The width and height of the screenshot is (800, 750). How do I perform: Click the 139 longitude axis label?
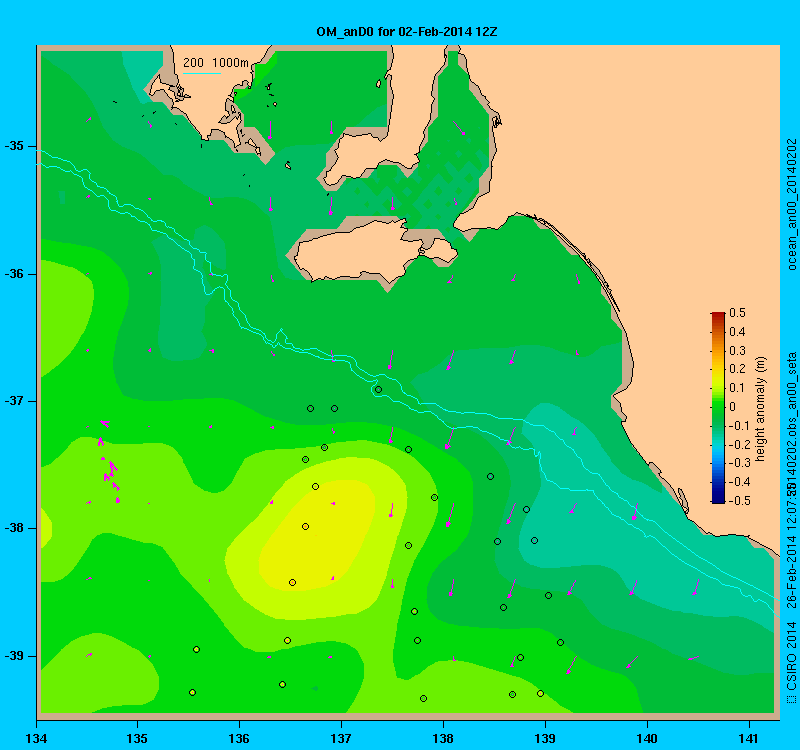[545, 738]
